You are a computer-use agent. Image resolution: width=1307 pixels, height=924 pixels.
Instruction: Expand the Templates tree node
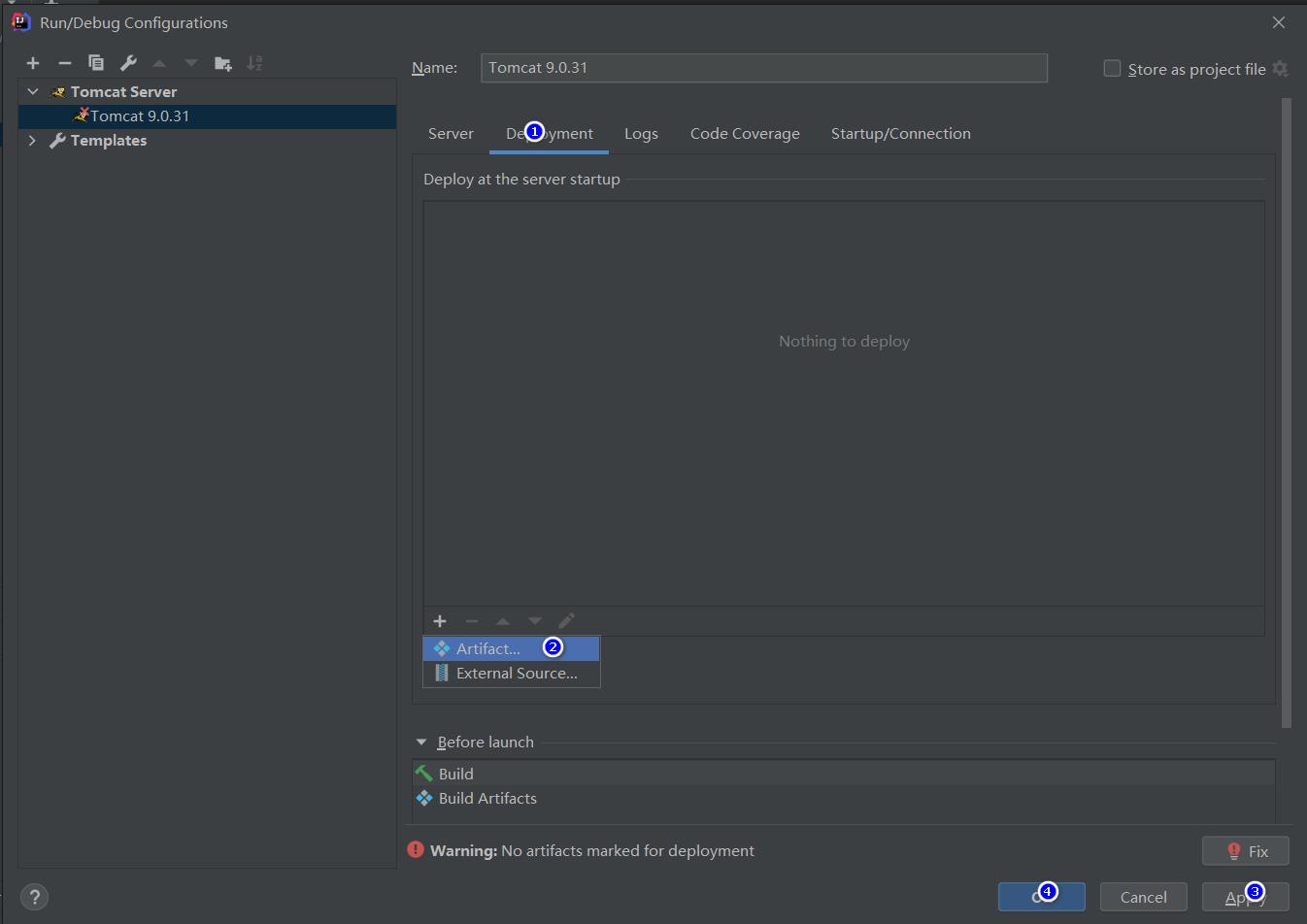coord(32,140)
